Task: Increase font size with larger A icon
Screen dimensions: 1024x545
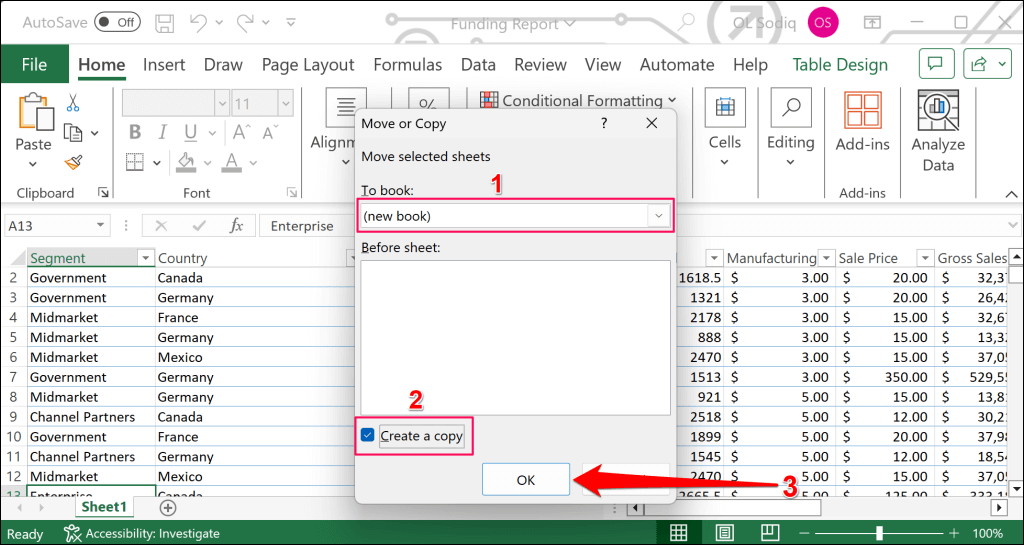Action: click(241, 132)
